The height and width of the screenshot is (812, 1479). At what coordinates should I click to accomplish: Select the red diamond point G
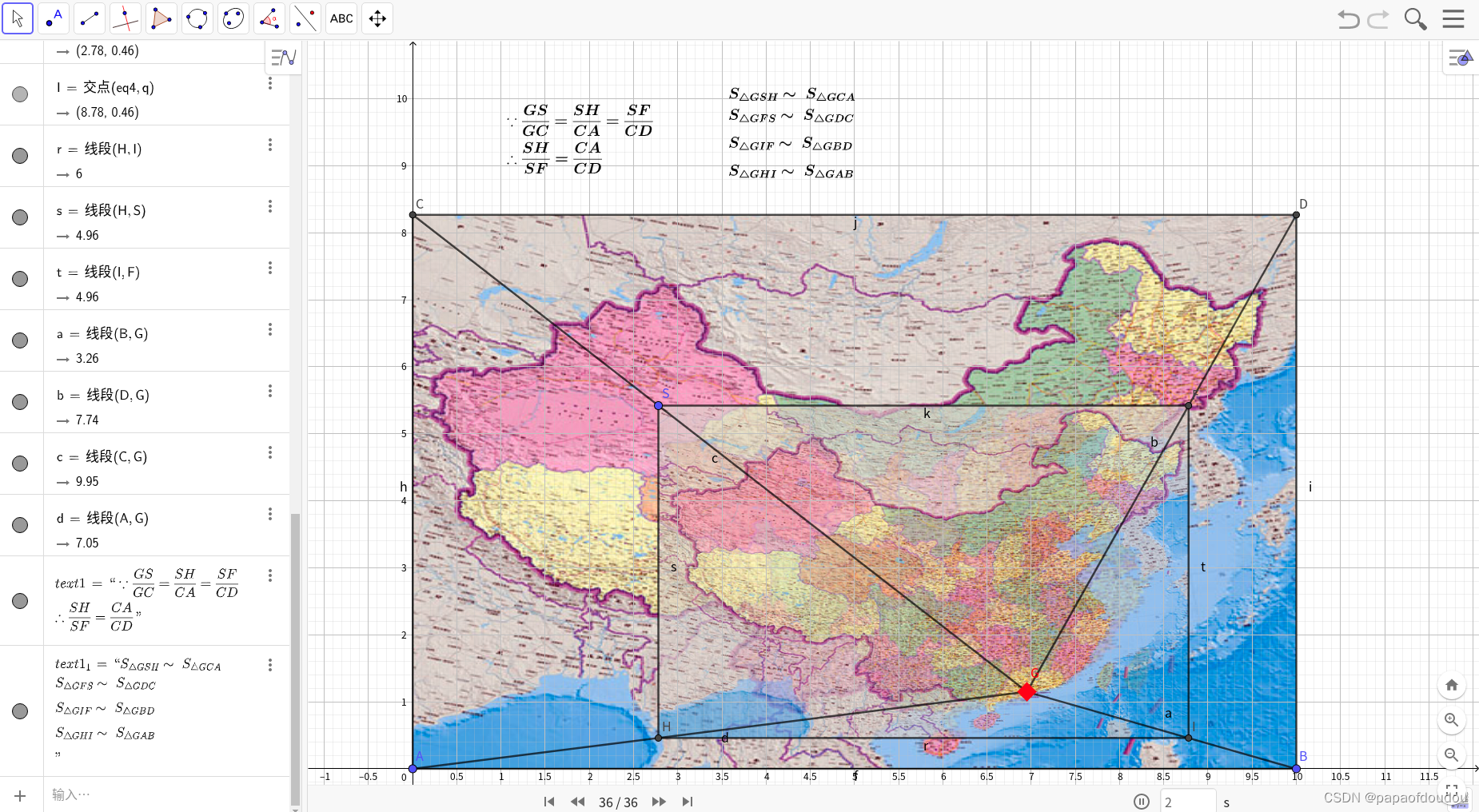[x=1027, y=691]
